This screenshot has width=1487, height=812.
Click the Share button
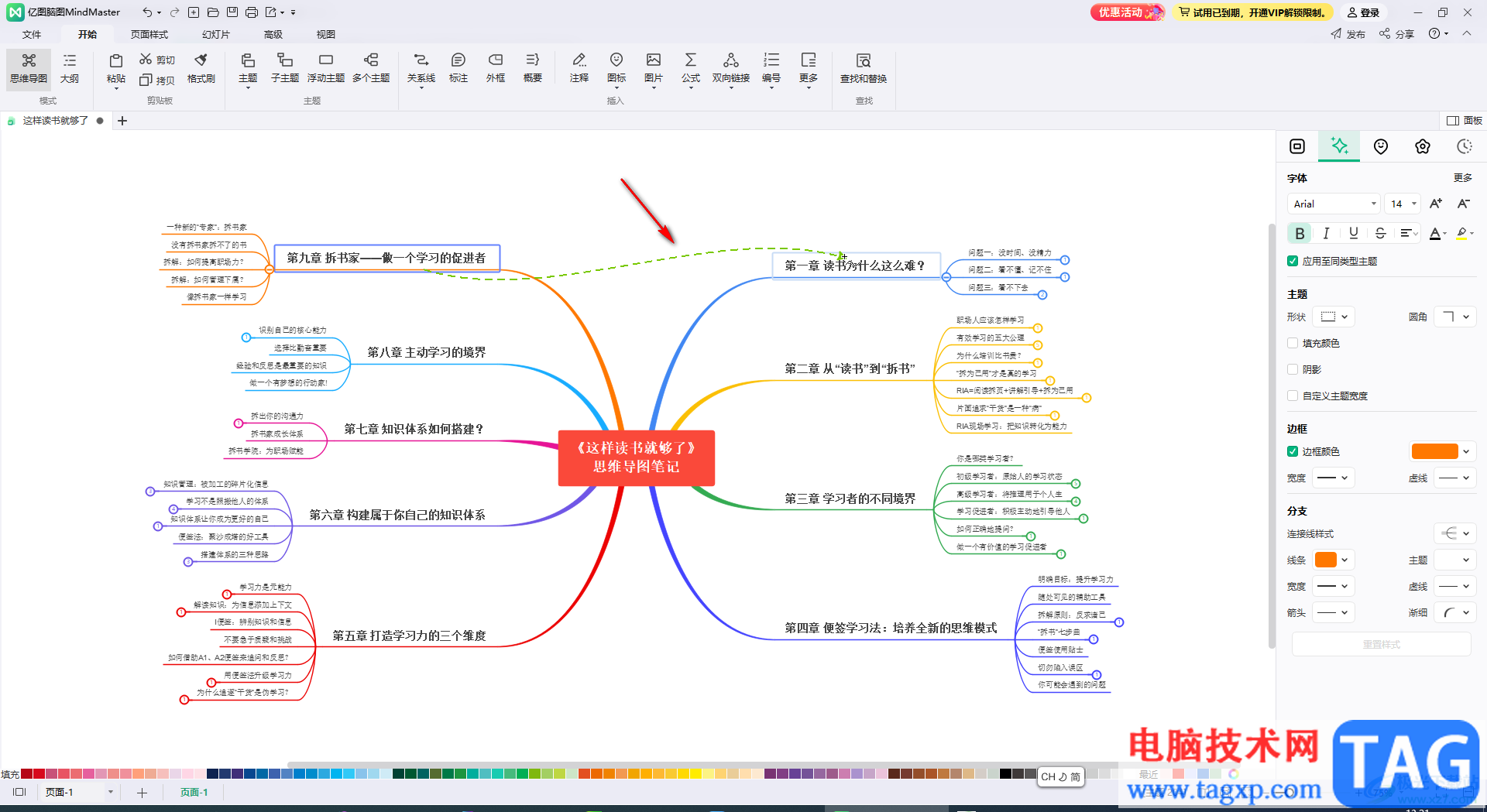(x=1397, y=34)
